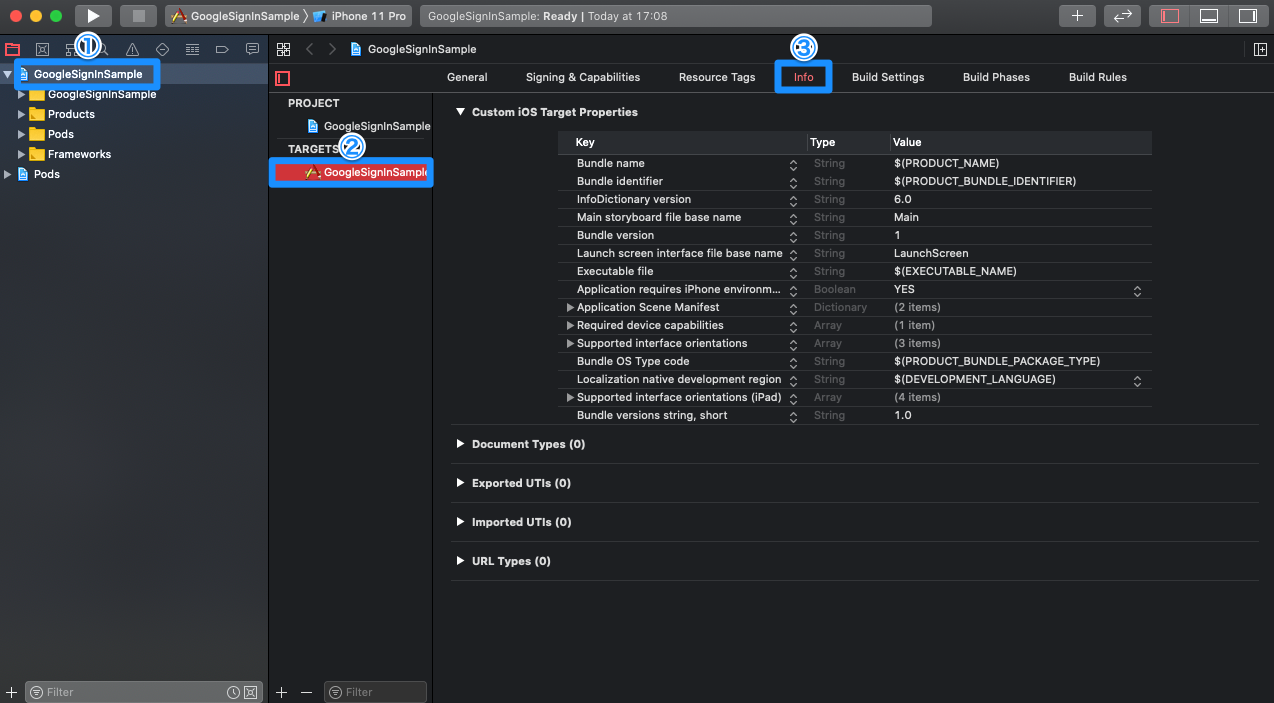
Task: Go back in editor history
Action: coord(310,49)
